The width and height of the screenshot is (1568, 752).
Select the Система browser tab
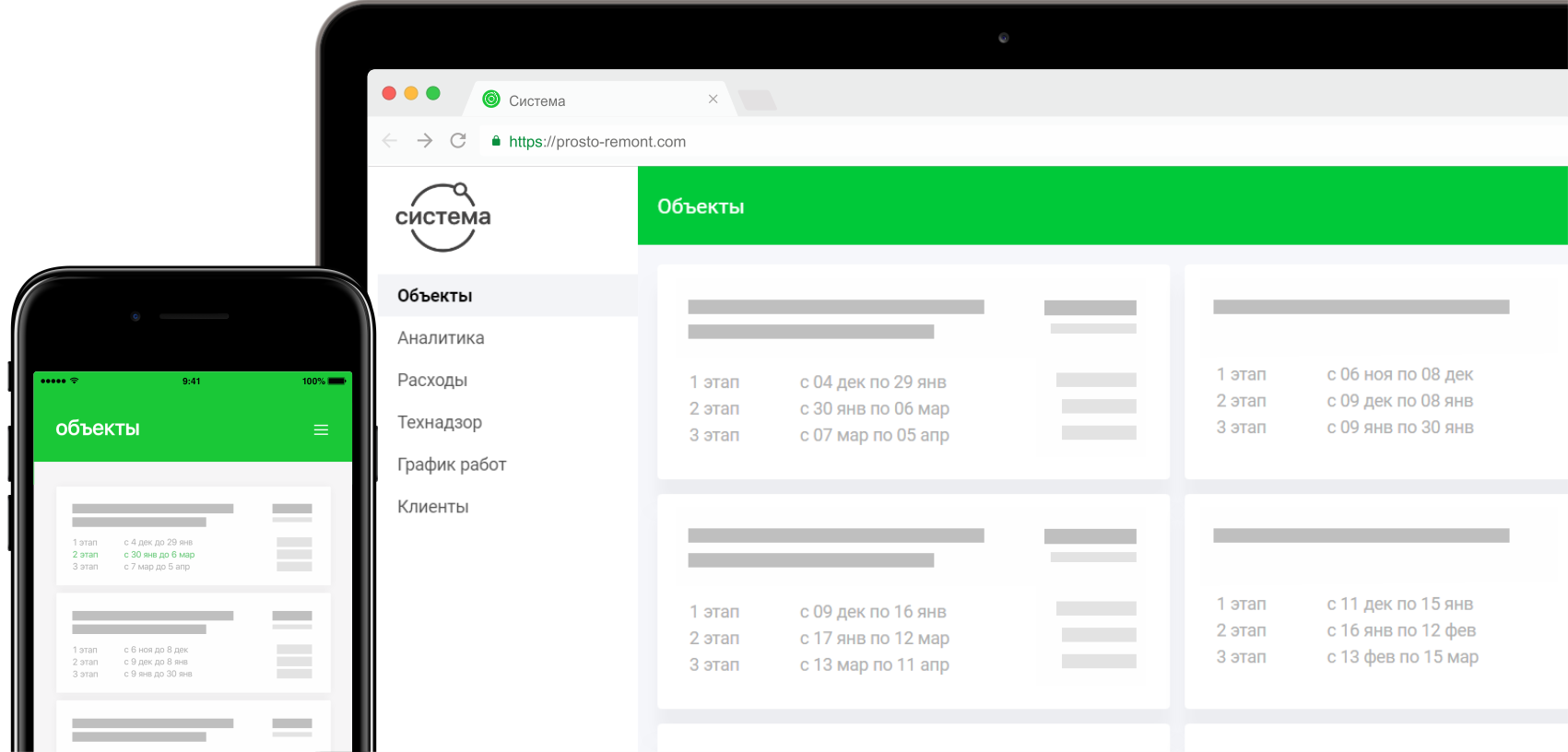click(x=599, y=100)
